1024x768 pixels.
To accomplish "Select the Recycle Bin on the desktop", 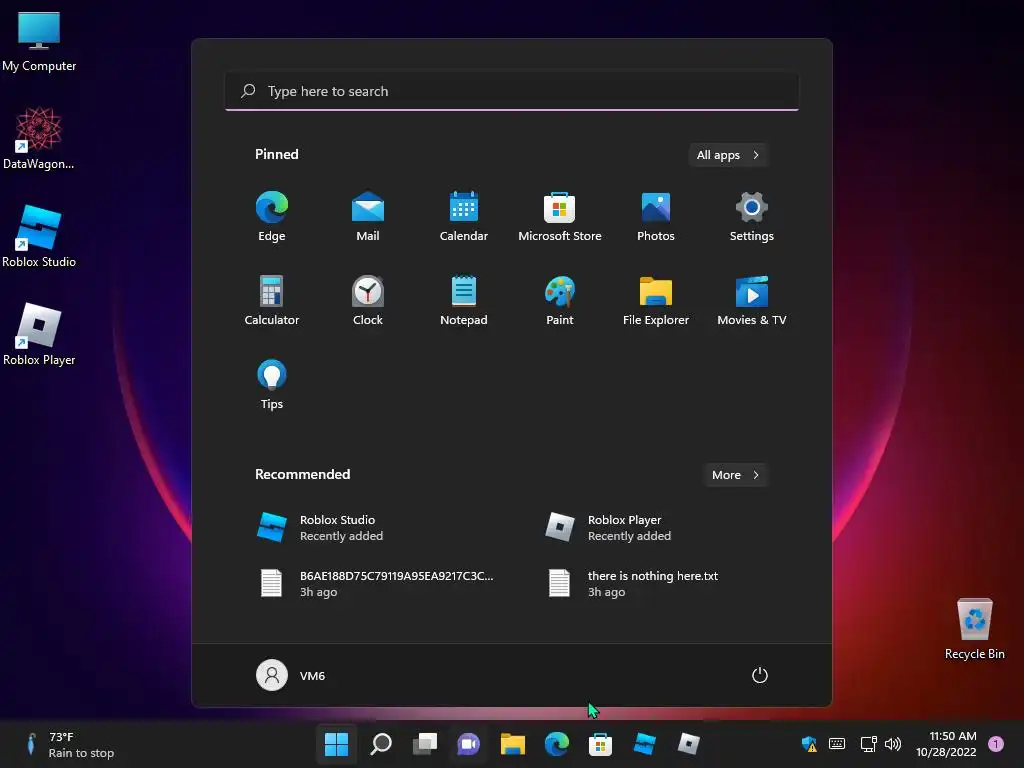I will coord(974,628).
